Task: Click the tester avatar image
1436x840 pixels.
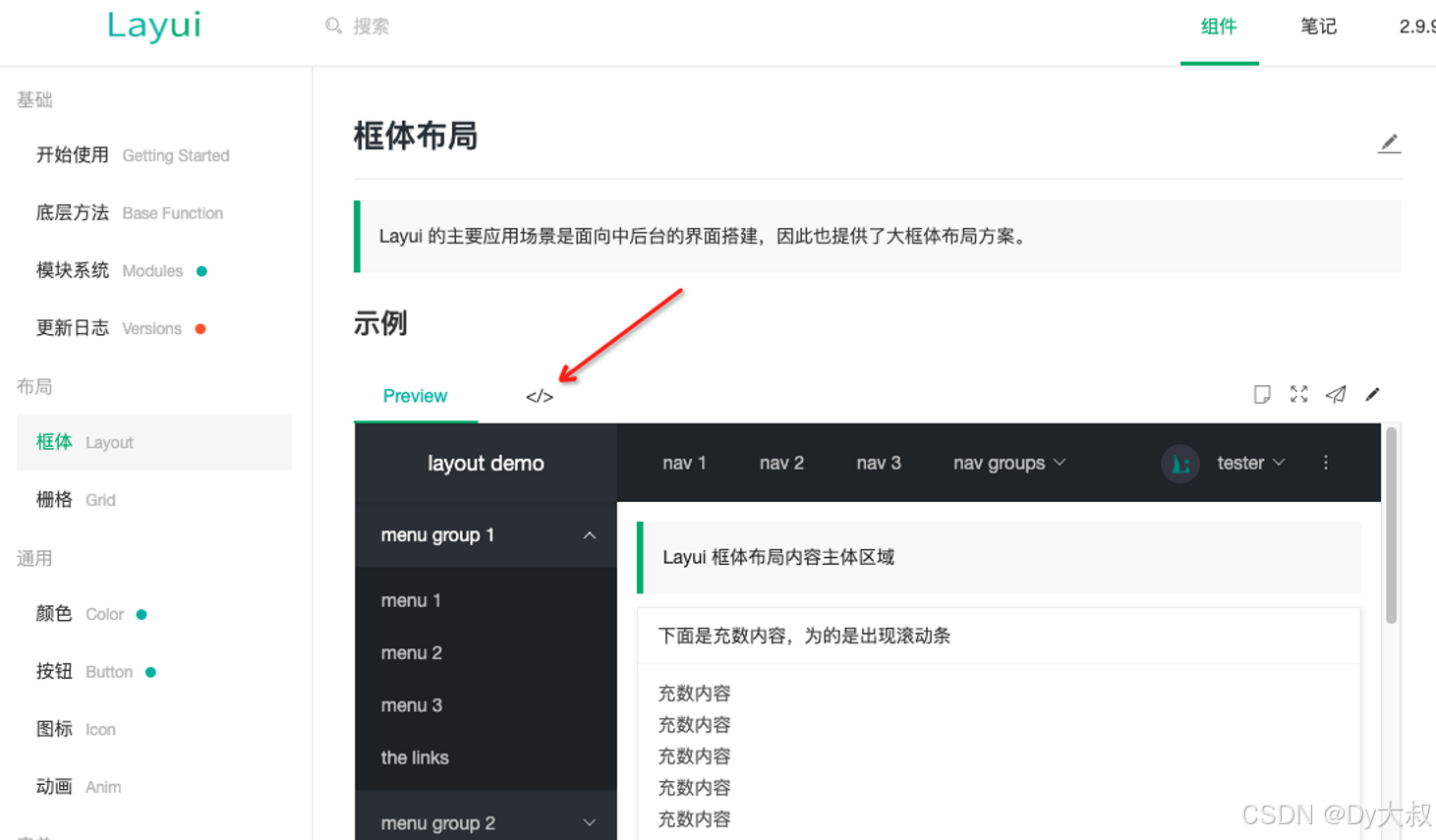Action: click(1180, 463)
